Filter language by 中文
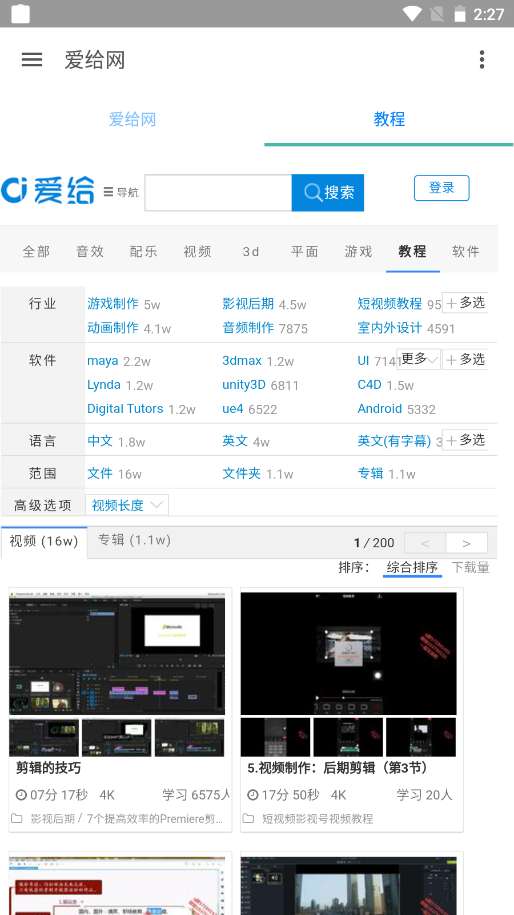The height and width of the screenshot is (915, 514). coord(100,441)
